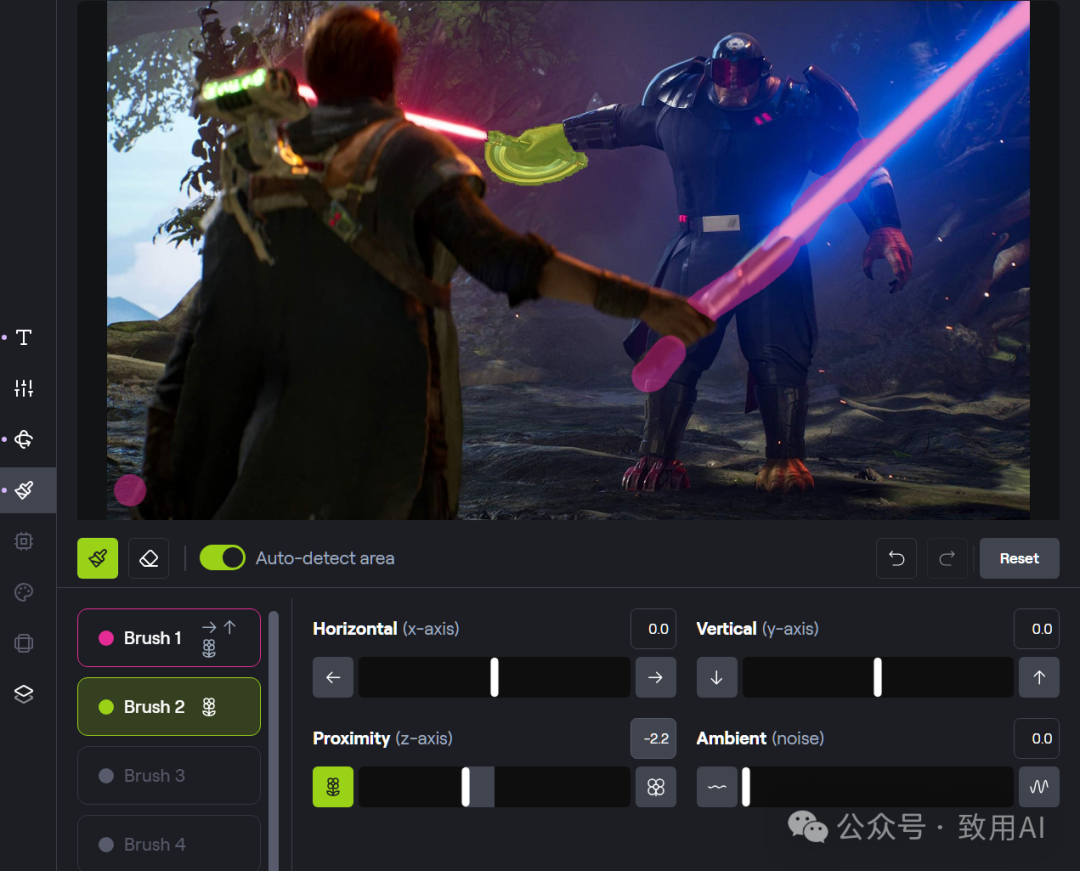1080x871 pixels.
Task: Click the redo arrow button
Action: click(946, 558)
